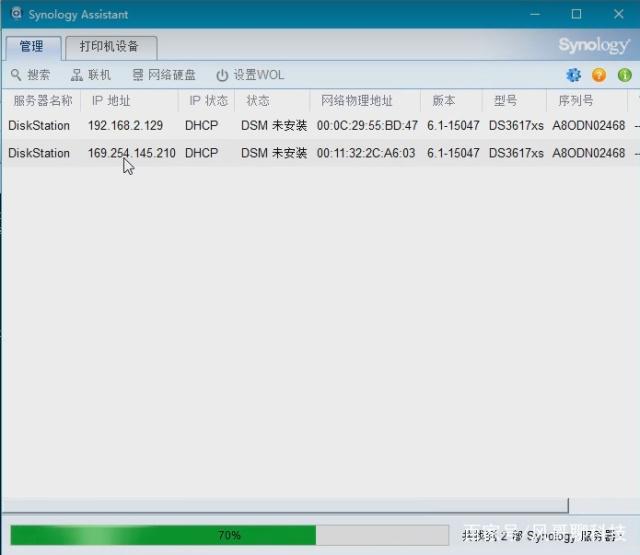Open the settings gear icon

click(x=573, y=75)
